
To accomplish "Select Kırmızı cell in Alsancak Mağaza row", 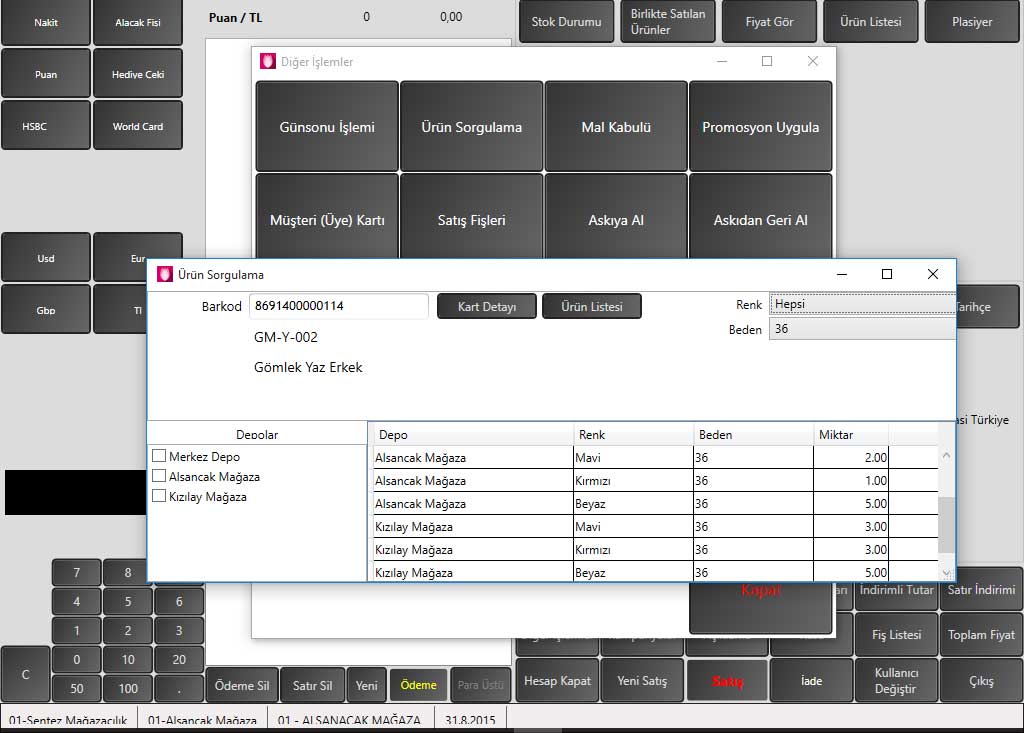I will pos(633,481).
